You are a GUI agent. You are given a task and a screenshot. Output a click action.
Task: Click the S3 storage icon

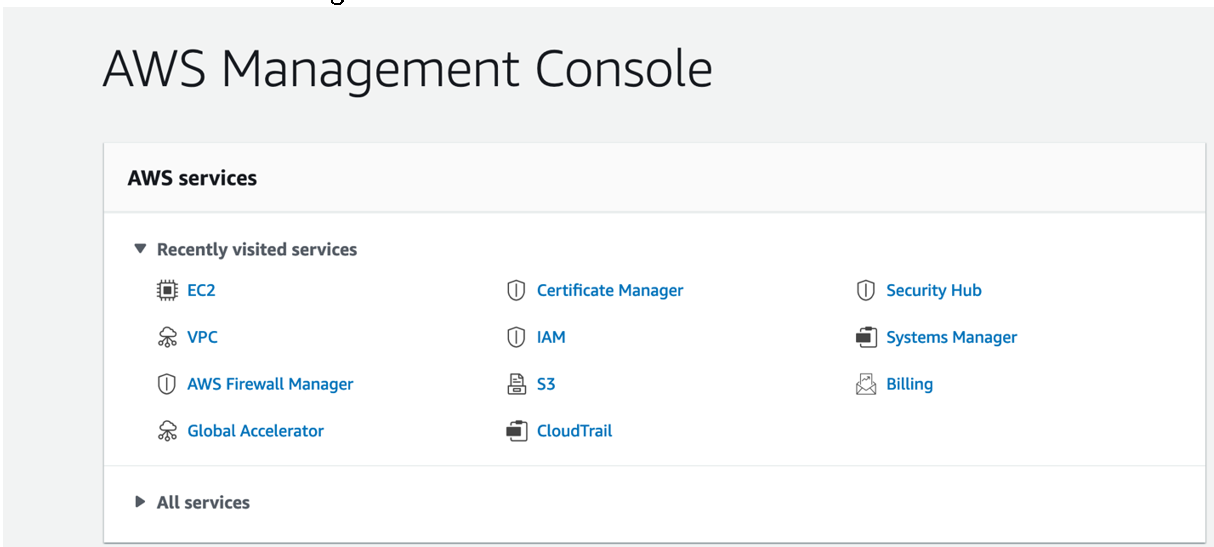click(x=516, y=384)
